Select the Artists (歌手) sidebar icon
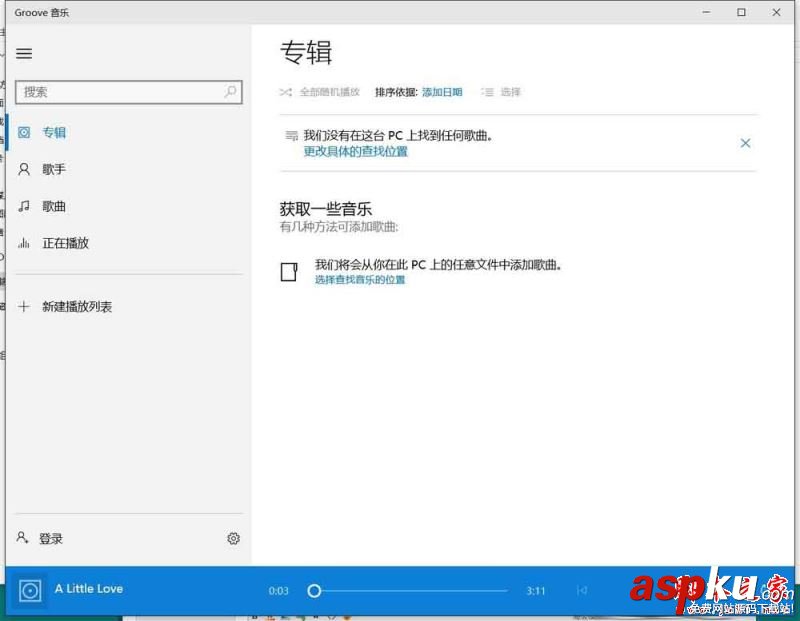Image resolution: width=800 pixels, height=621 pixels. [25, 169]
